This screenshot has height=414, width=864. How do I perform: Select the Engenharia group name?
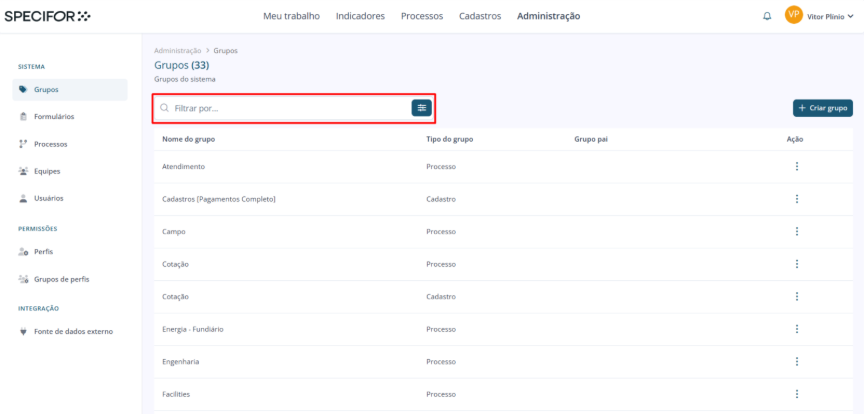coord(181,362)
